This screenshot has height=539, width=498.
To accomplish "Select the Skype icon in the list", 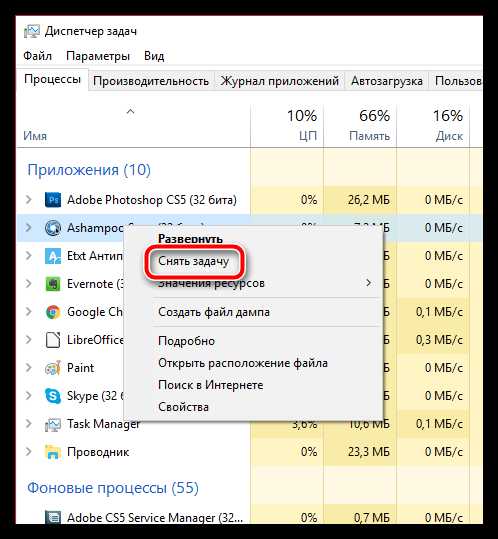I will [53, 396].
